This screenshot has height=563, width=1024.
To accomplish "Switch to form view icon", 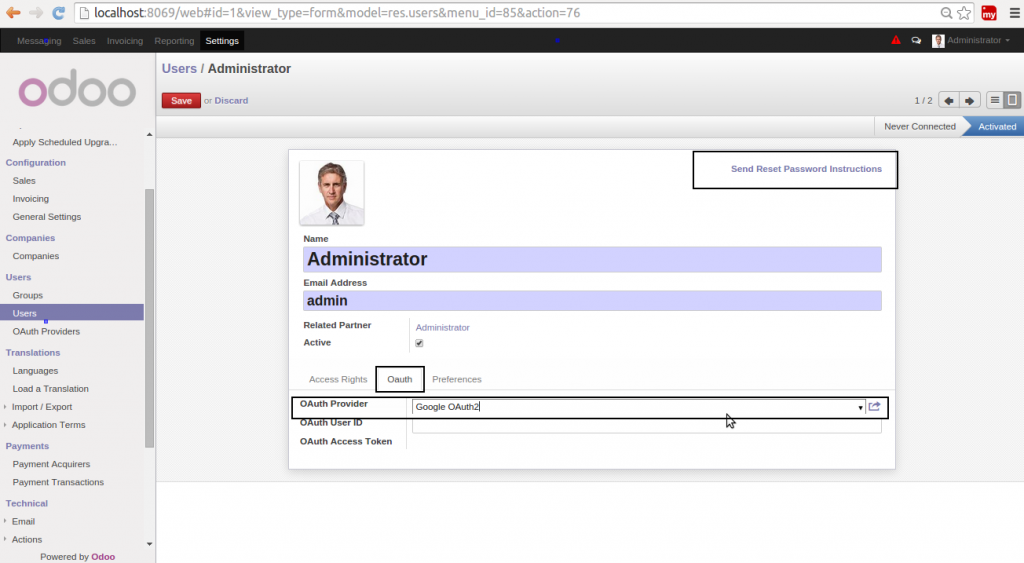I will click(1012, 100).
